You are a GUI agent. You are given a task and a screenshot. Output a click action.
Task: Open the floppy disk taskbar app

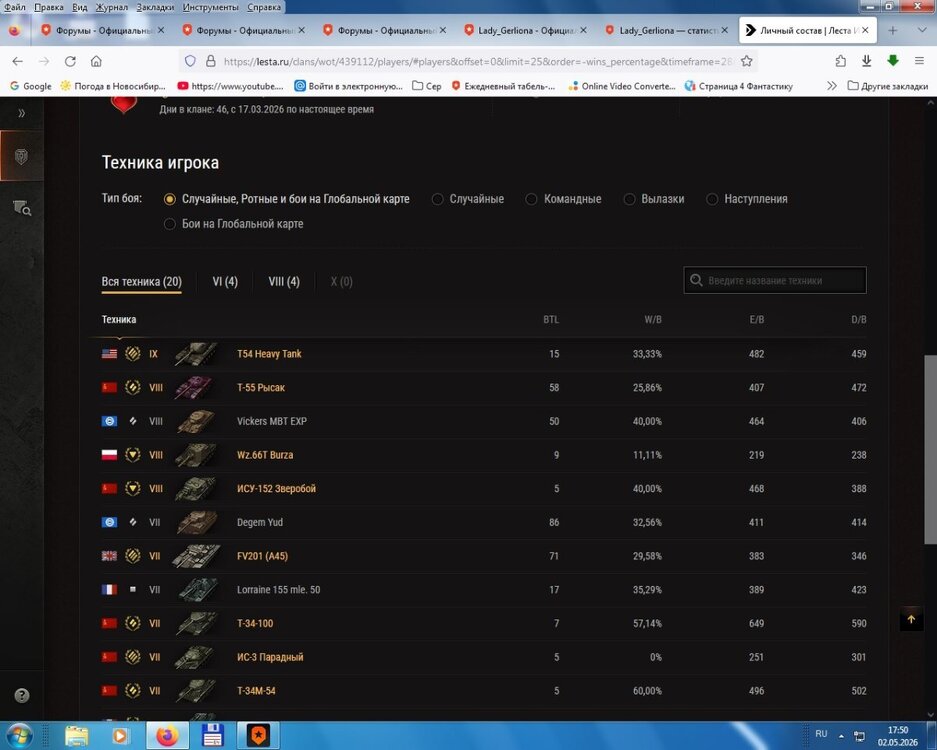213,735
